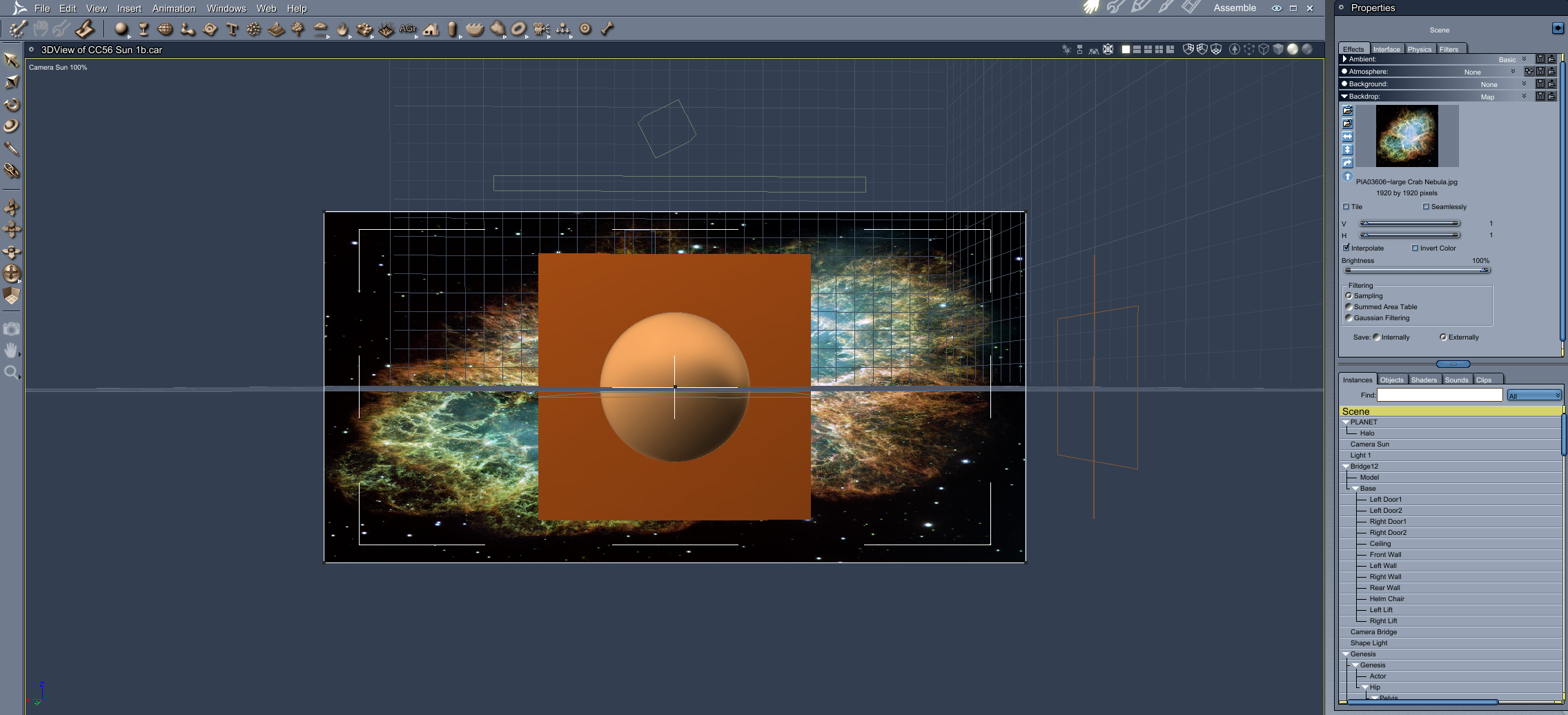Enable the Tile checkbox
The width and height of the screenshot is (1568, 715).
tap(1346, 207)
